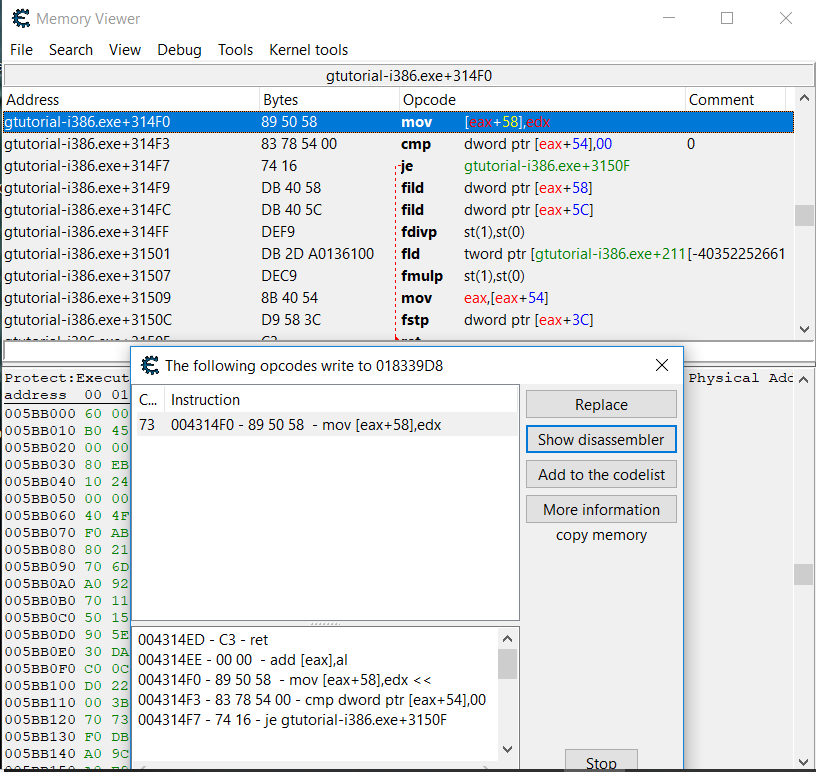Click Add to the codelist

point(601,474)
